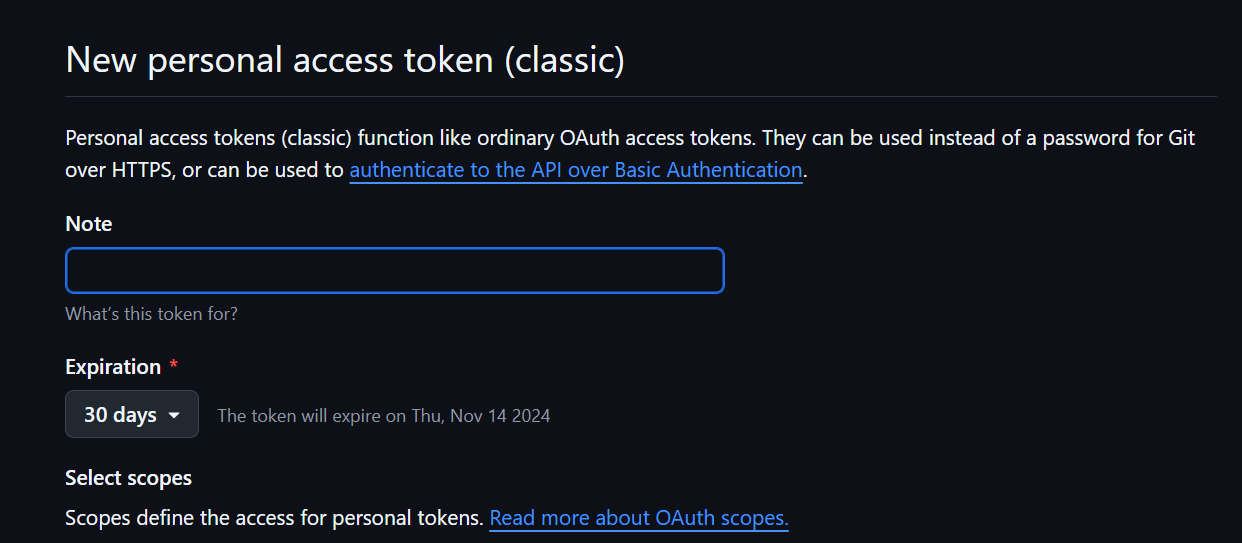Click the caret arrow beside "30 days"
This screenshot has height=543, width=1242.
click(174, 415)
